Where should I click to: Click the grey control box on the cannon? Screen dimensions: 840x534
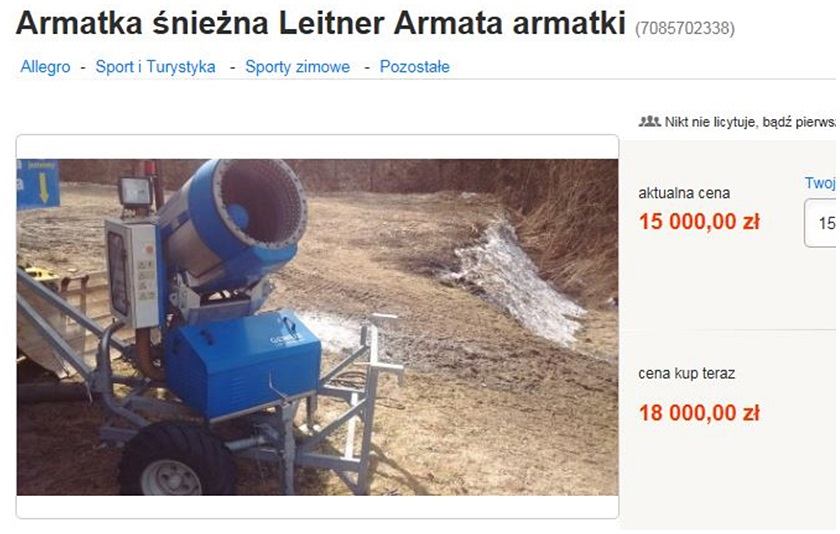pyautogui.click(x=133, y=273)
